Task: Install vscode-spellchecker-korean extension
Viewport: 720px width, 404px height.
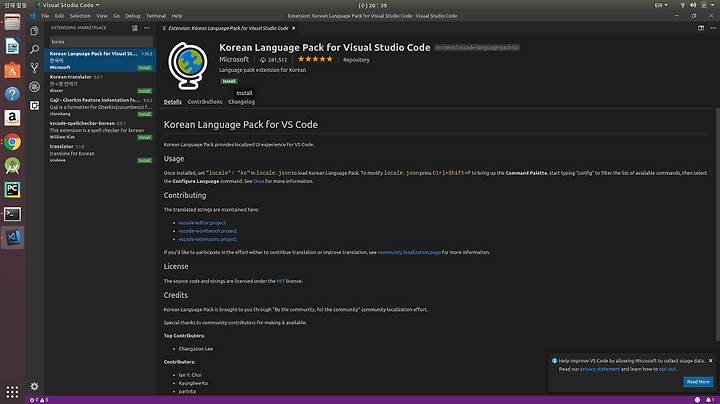Action: [x=145, y=137]
